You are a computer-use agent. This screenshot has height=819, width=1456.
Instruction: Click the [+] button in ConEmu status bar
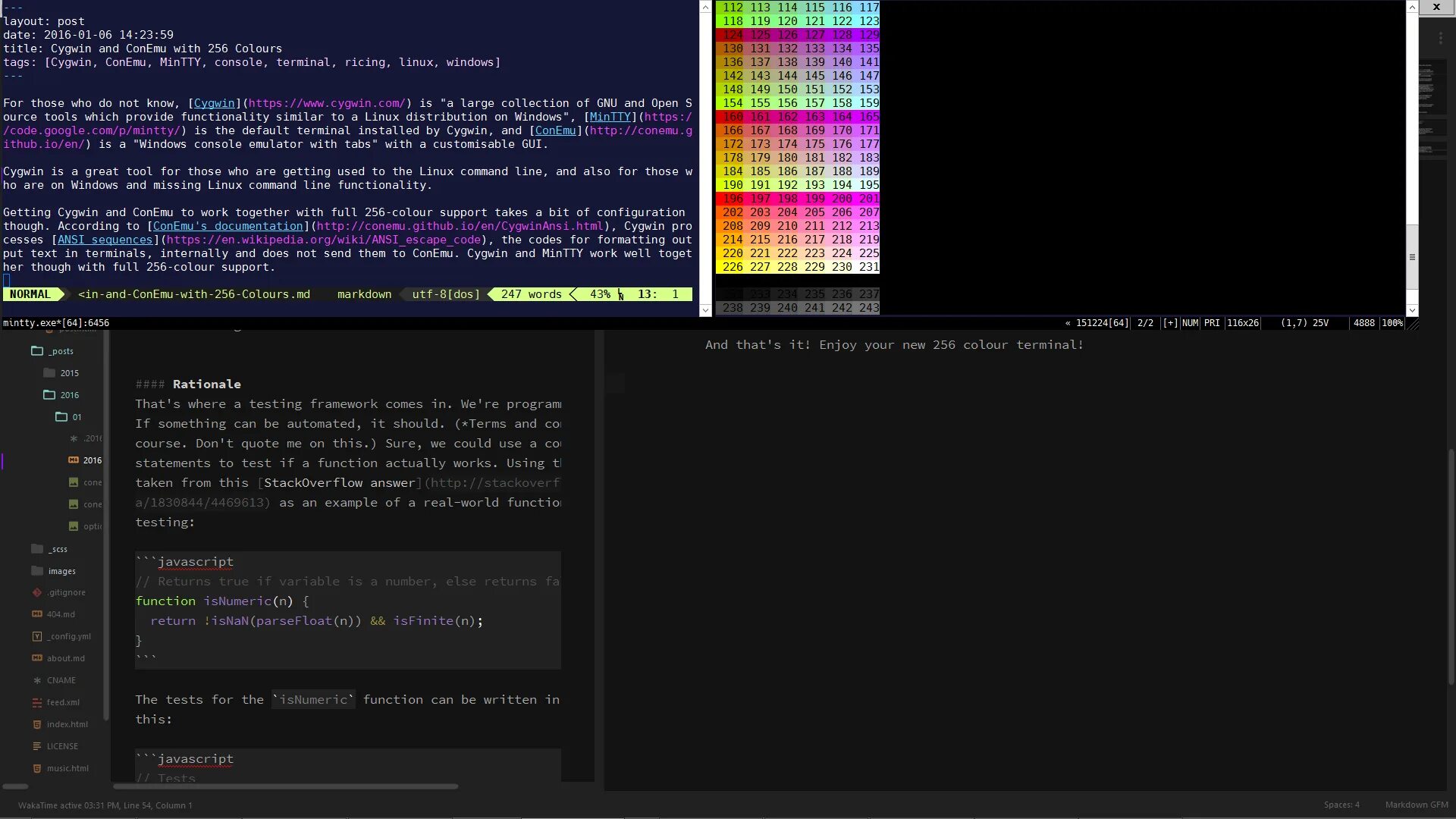pos(1170,323)
